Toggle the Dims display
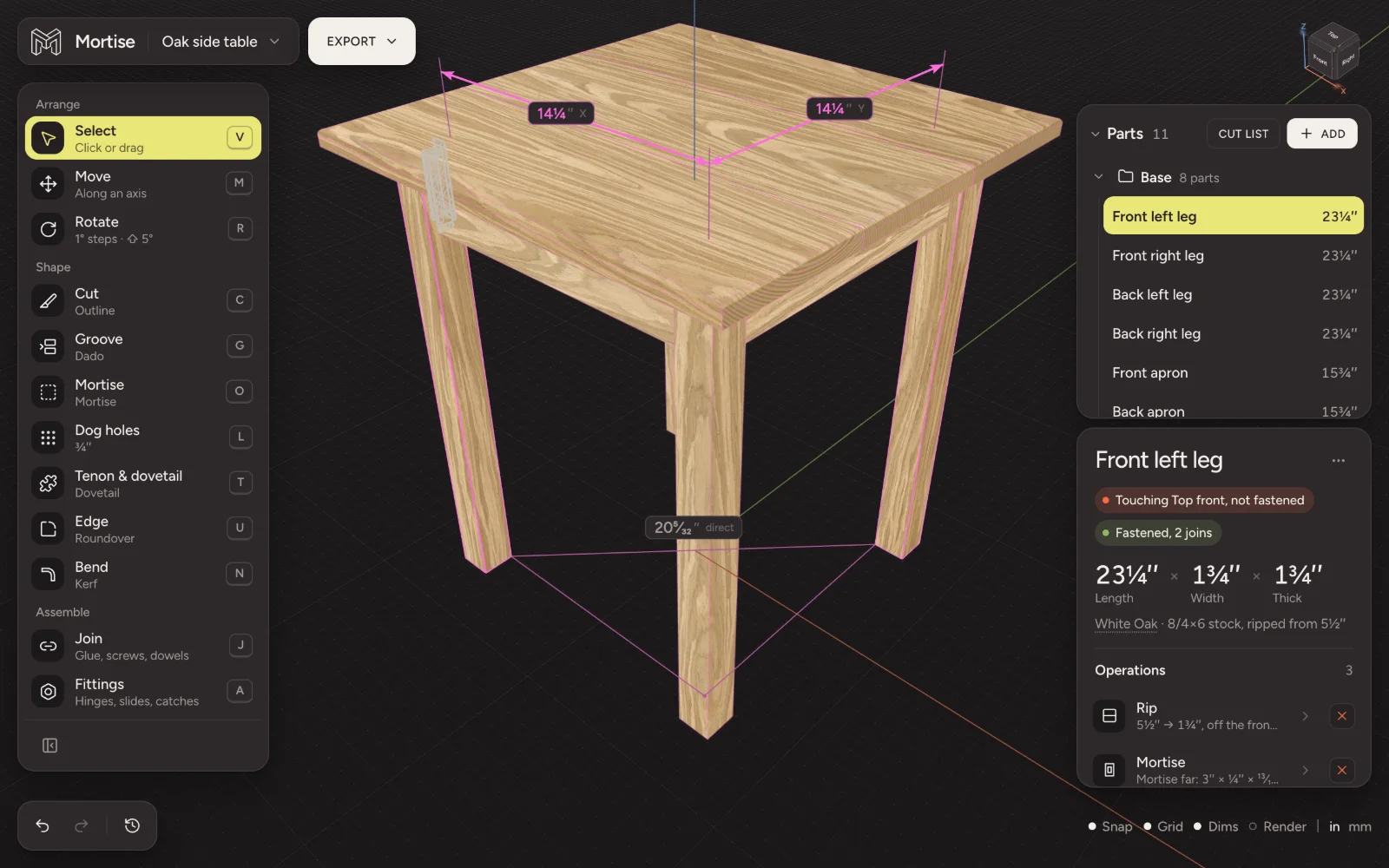The height and width of the screenshot is (868, 1389). click(x=1215, y=826)
